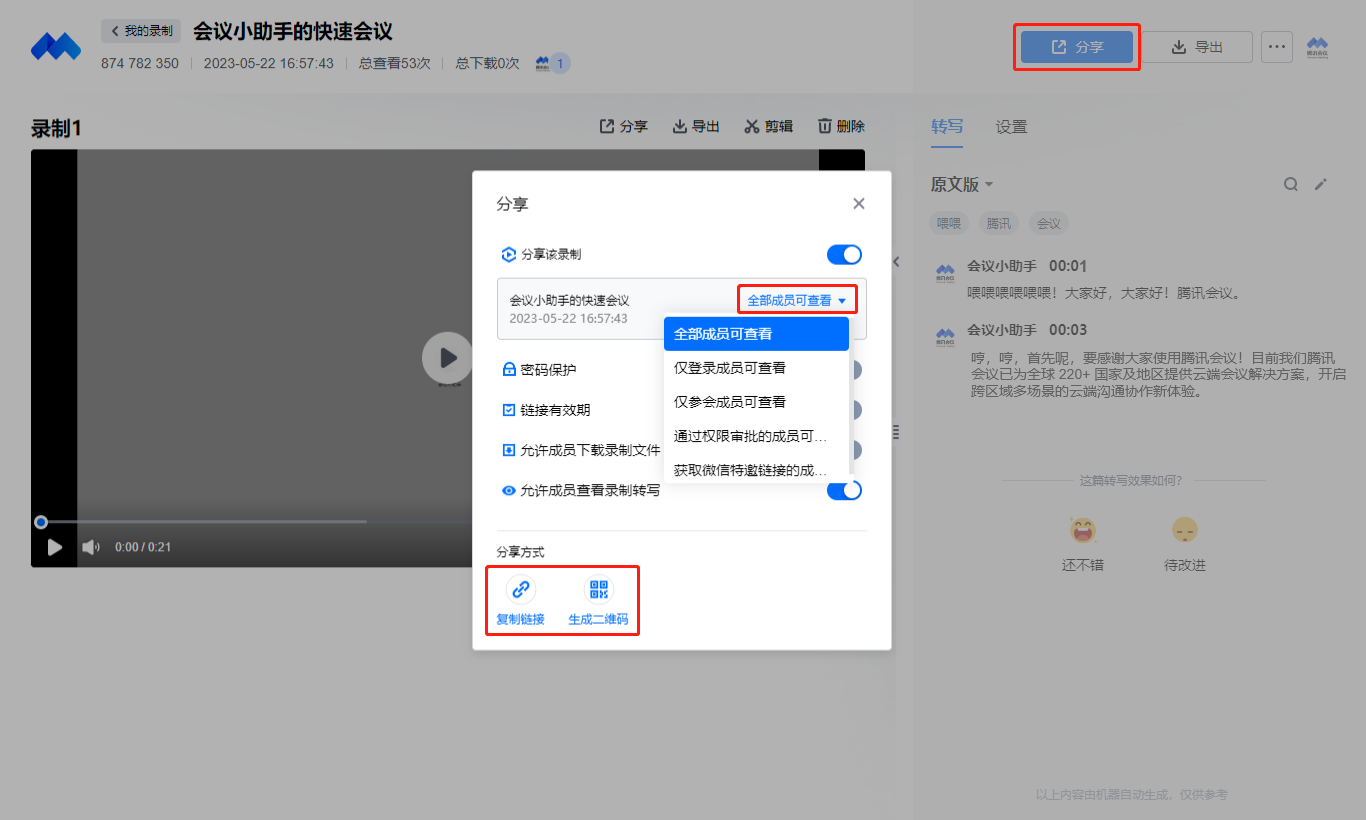Select 仅参会成员可查看 option

[756, 402]
